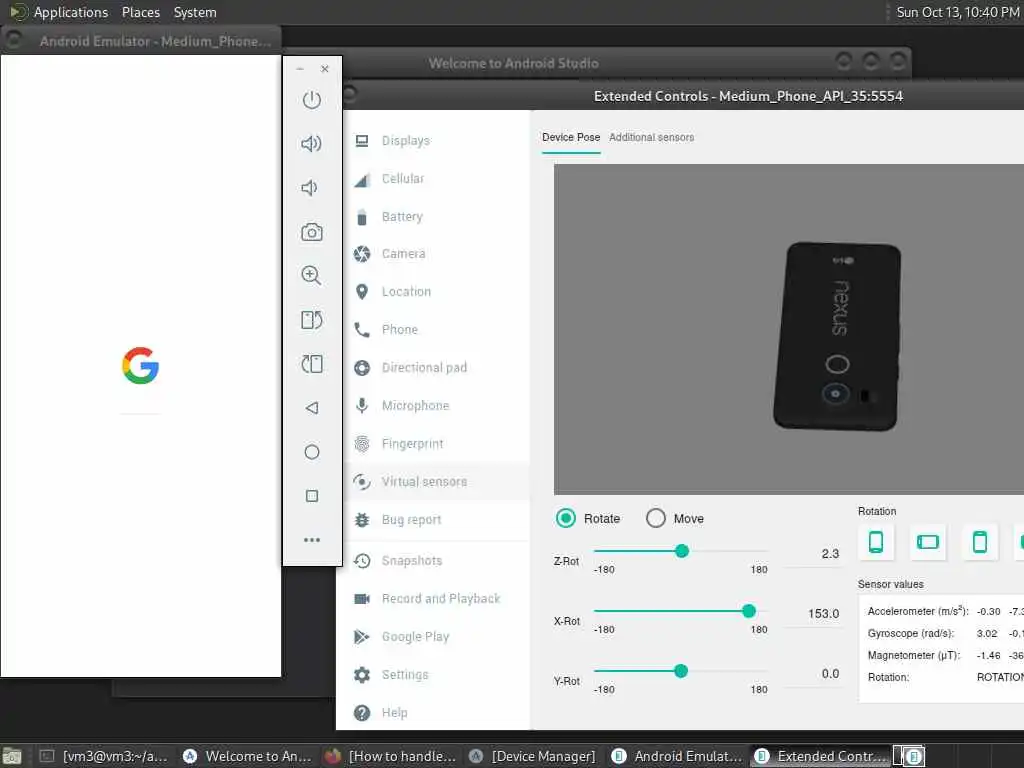Click the emulator volume down icon
The height and width of the screenshot is (768, 1024).
(310, 188)
